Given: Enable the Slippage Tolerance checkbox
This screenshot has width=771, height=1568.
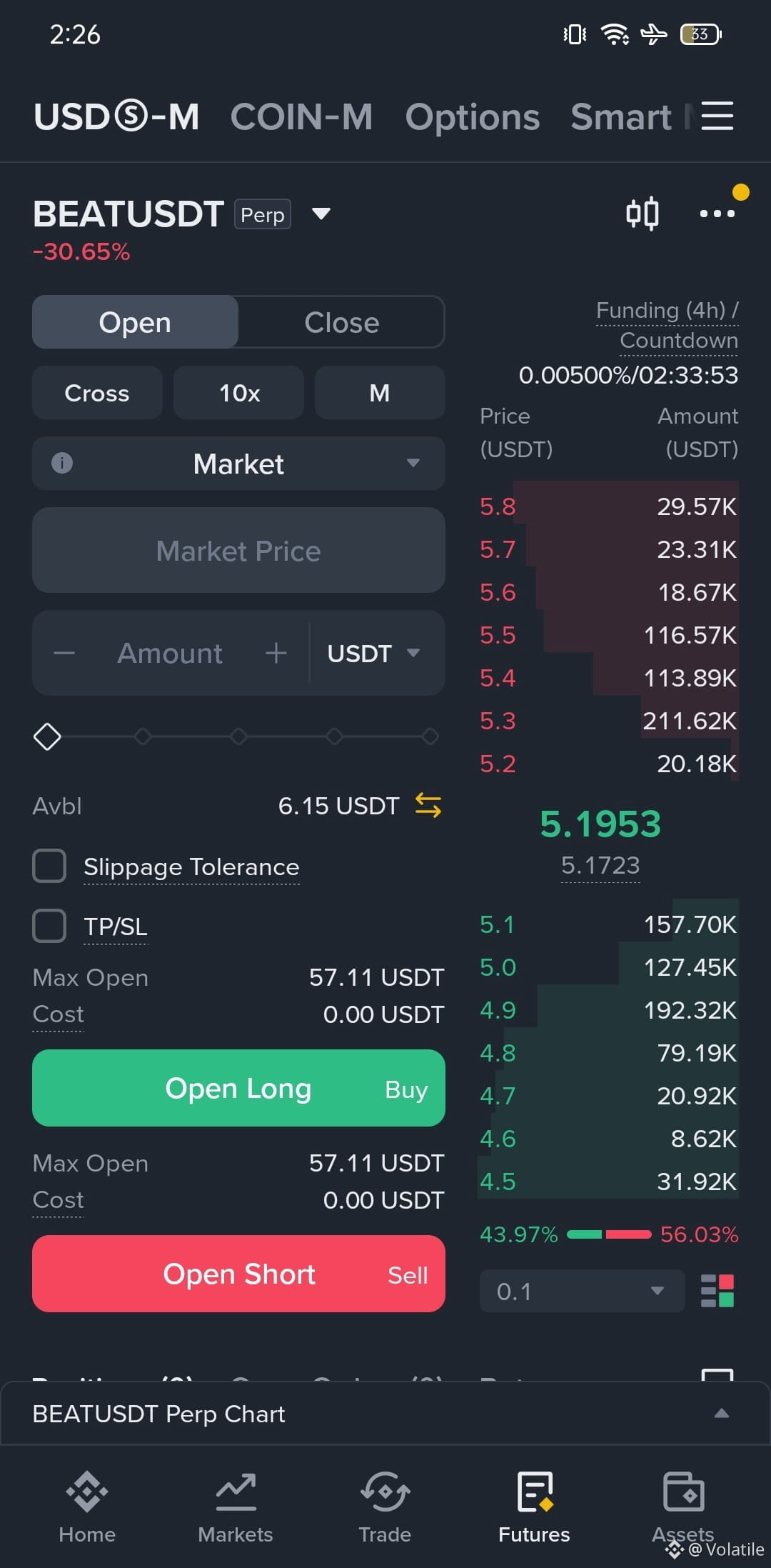Looking at the screenshot, I should point(49,866).
